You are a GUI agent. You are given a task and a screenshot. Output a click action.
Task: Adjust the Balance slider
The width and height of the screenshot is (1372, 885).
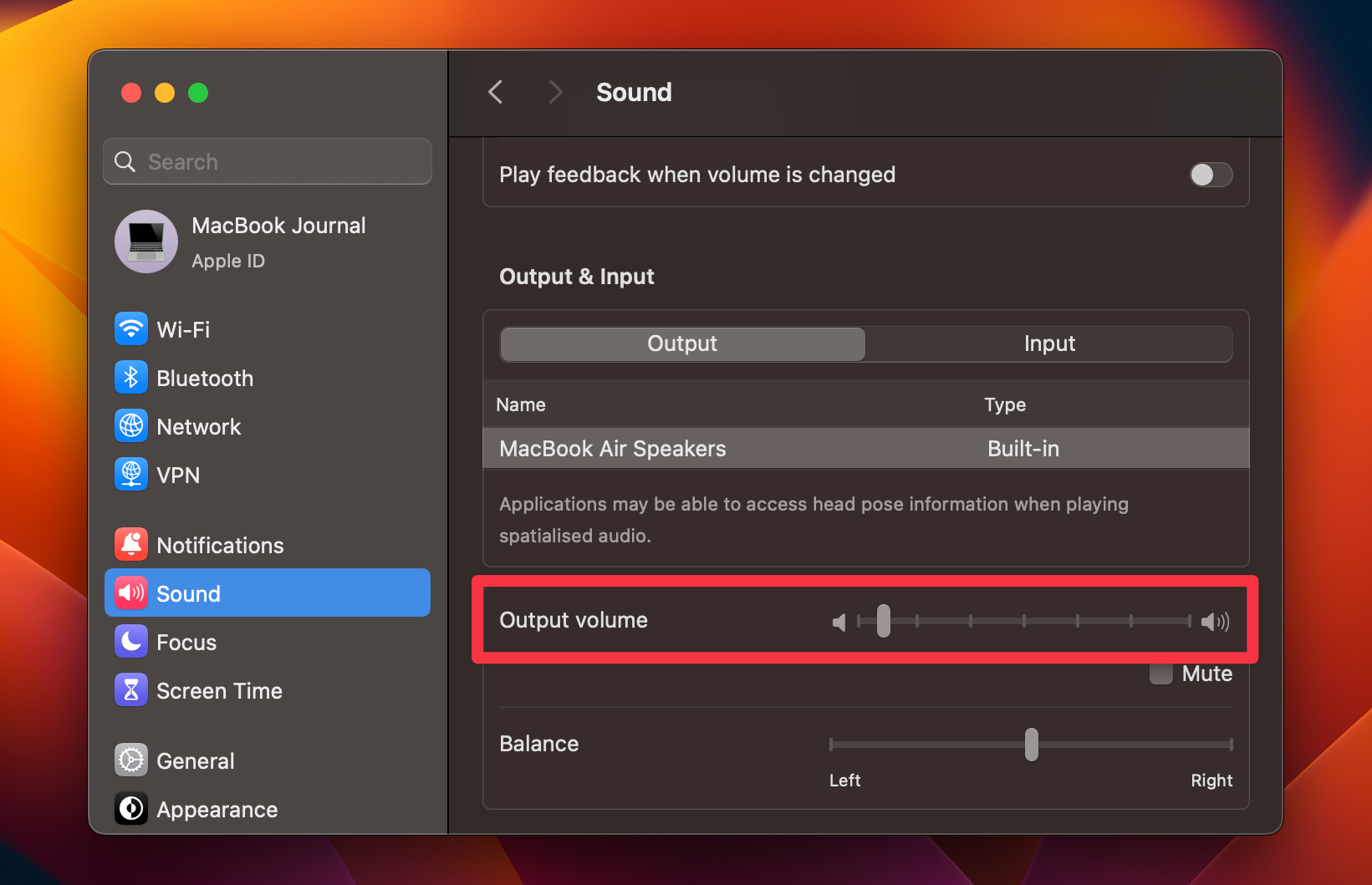[x=1031, y=744]
